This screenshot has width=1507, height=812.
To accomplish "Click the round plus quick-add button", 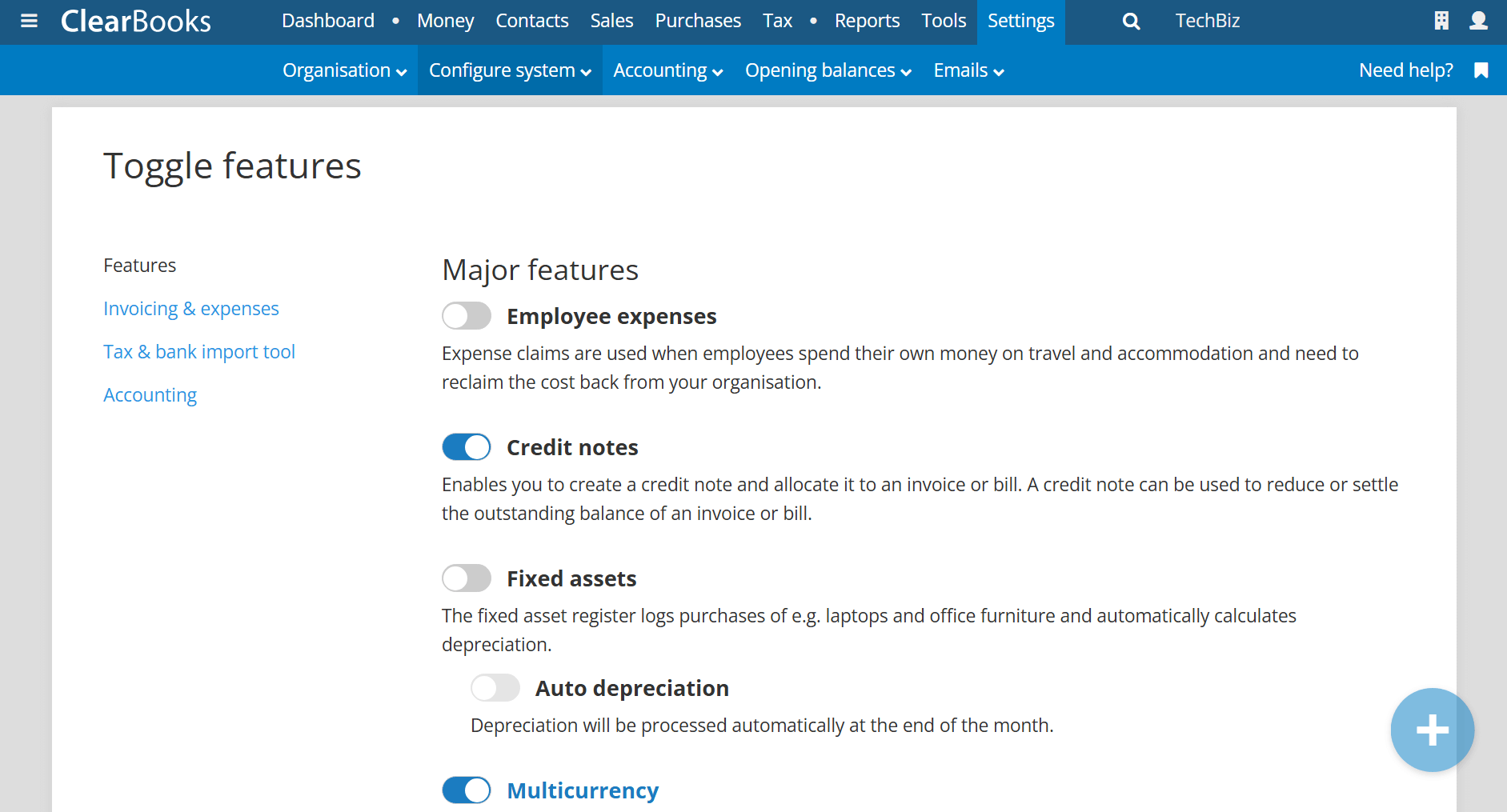I will 1432,730.
